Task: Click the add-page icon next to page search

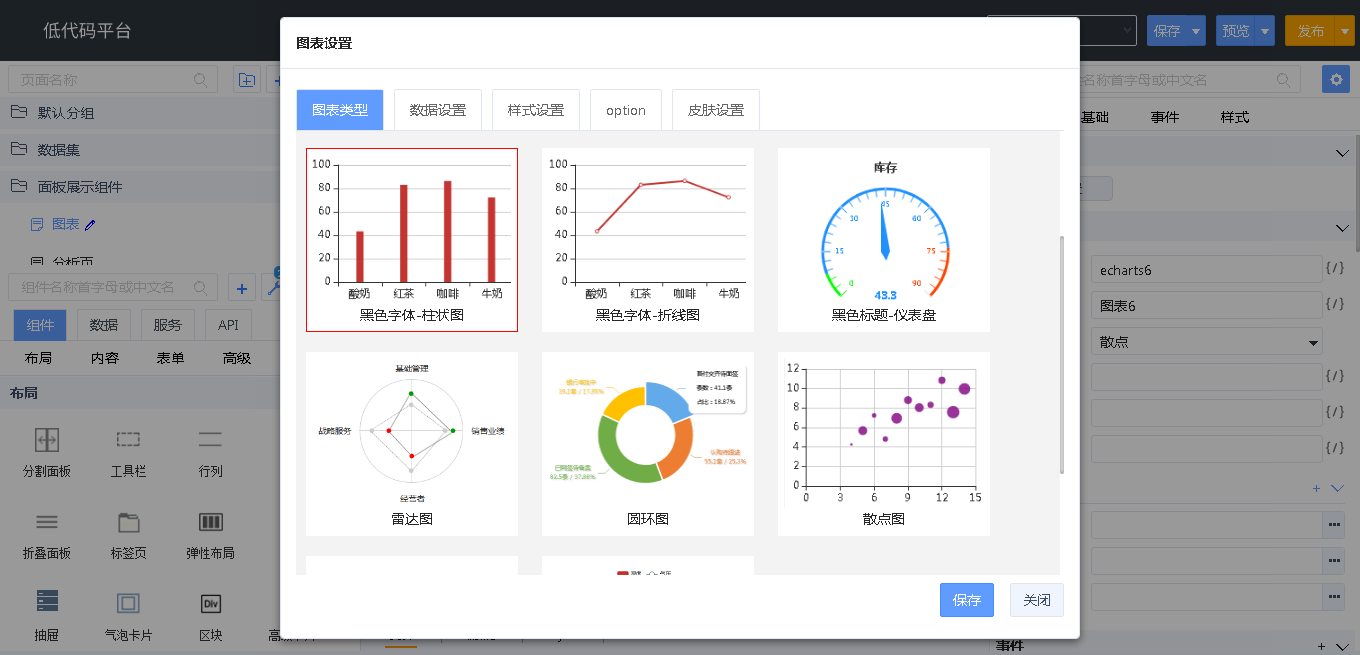Action: (247, 80)
